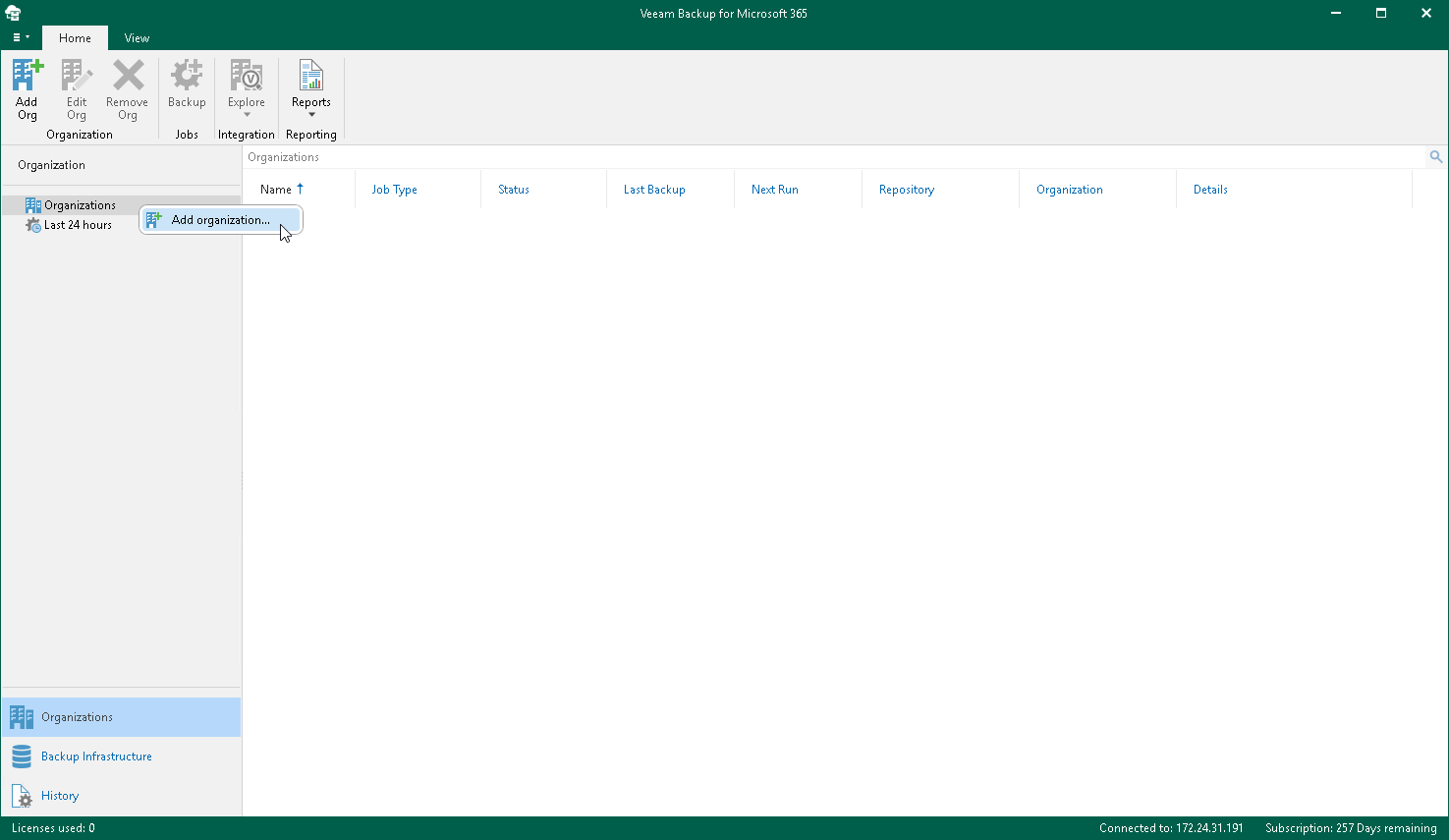Click the History document-gear icon
This screenshot has height=840, width=1449.
tap(22, 796)
